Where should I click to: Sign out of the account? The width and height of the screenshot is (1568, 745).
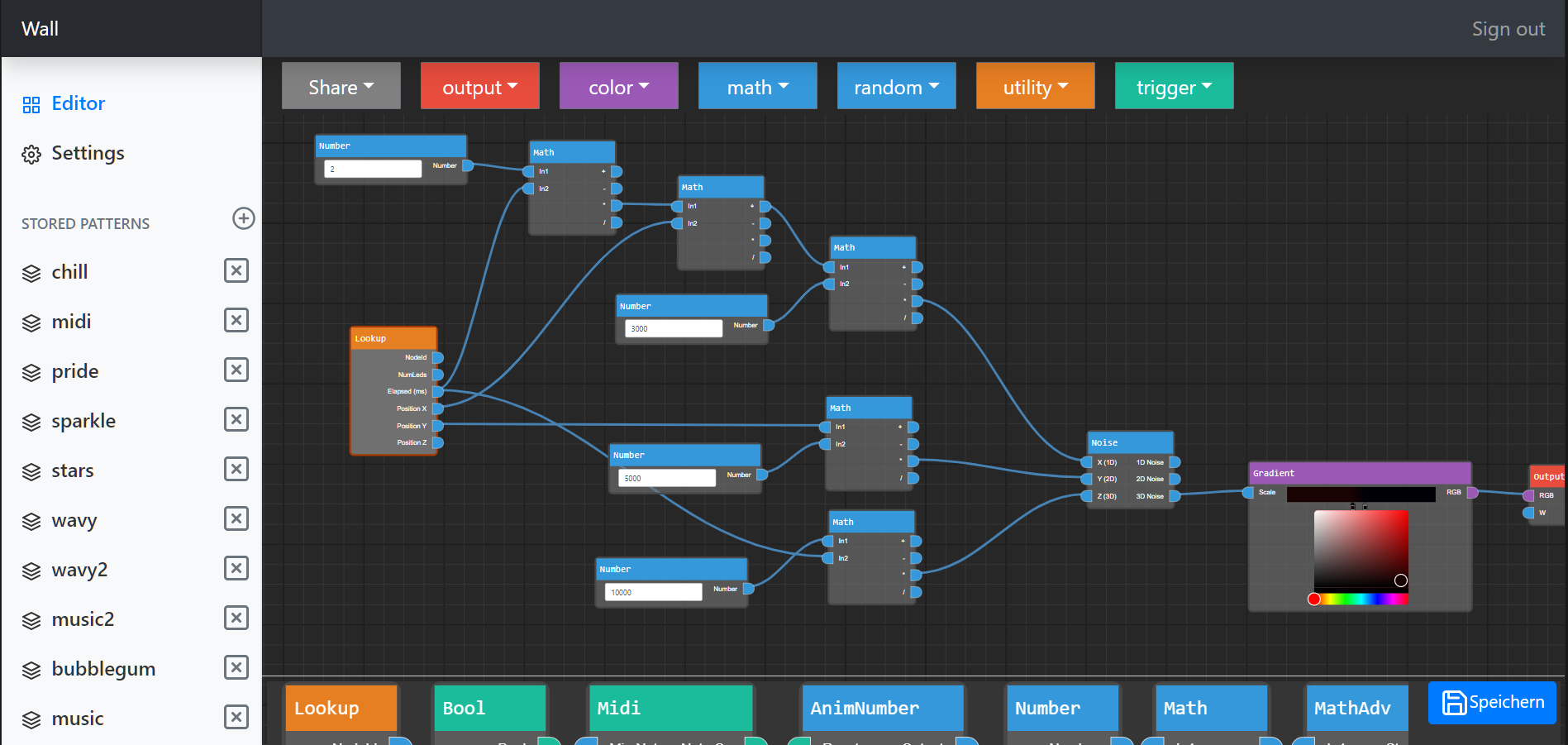pyautogui.click(x=1508, y=29)
